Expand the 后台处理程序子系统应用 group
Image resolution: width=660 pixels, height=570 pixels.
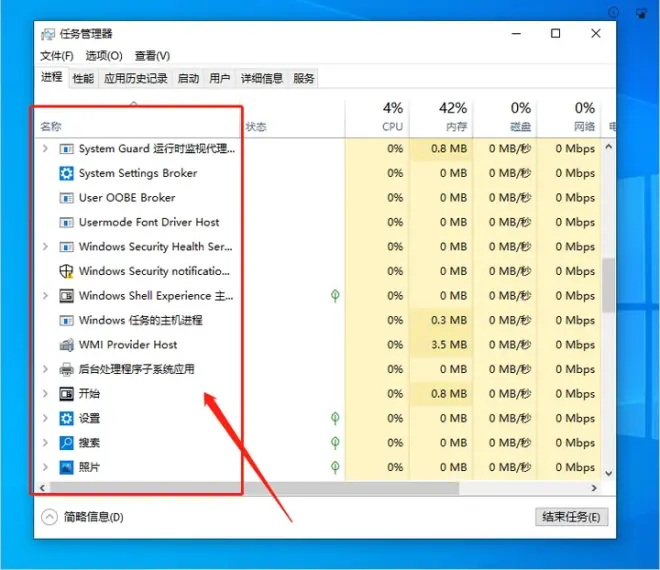[x=45, y=369]
